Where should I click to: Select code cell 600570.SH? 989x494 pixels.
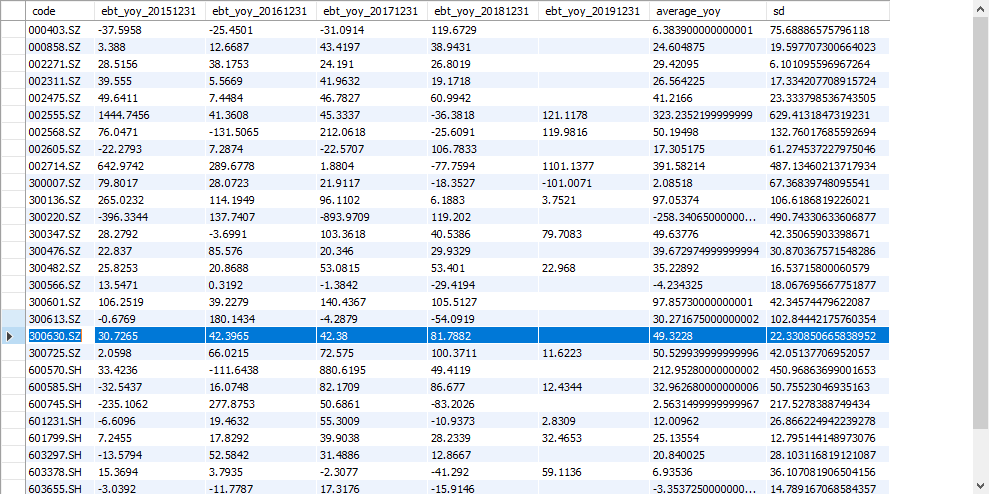click(x=61, y=370)
